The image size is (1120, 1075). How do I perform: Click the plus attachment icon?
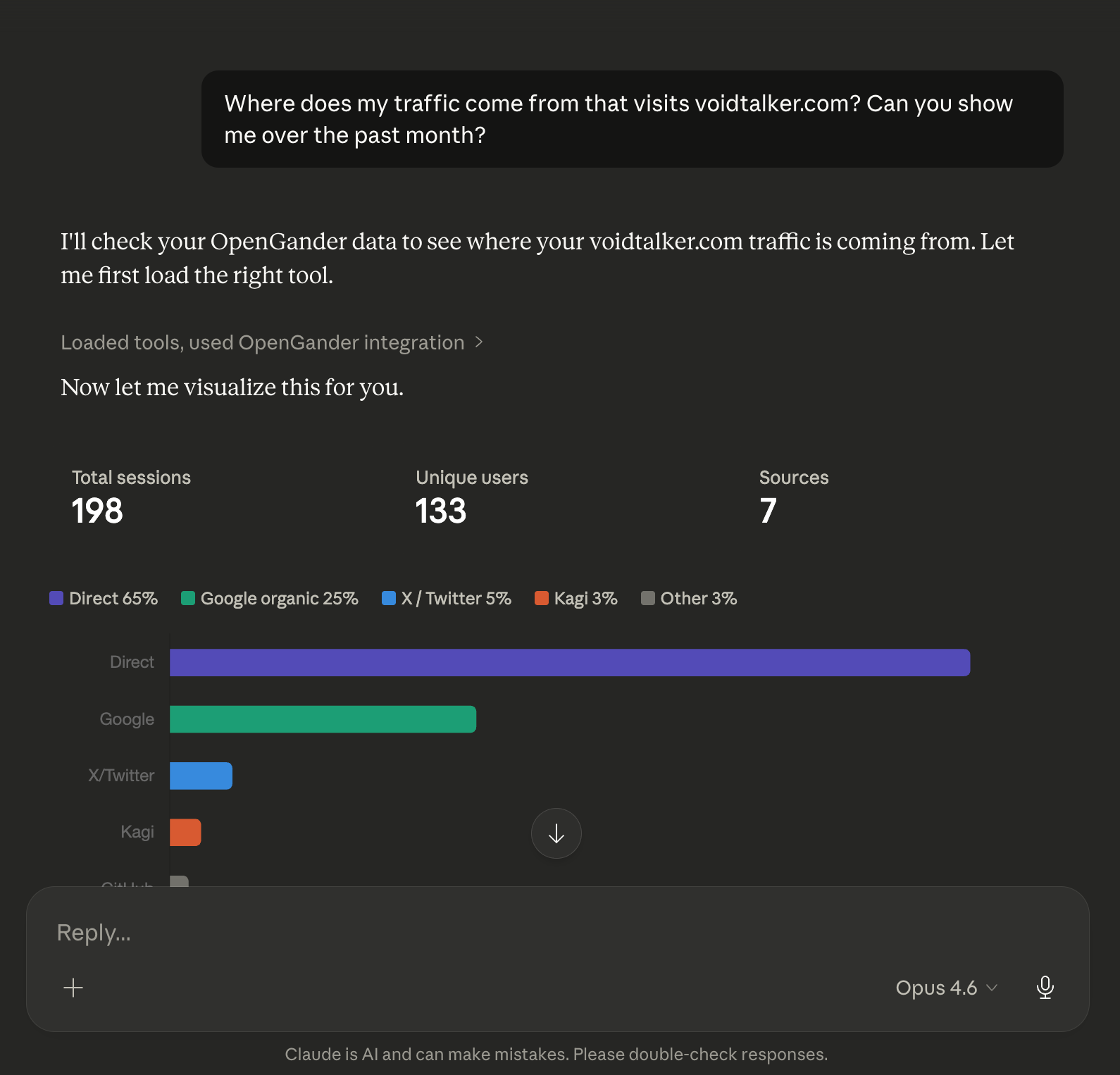click(x=73, y=988)
